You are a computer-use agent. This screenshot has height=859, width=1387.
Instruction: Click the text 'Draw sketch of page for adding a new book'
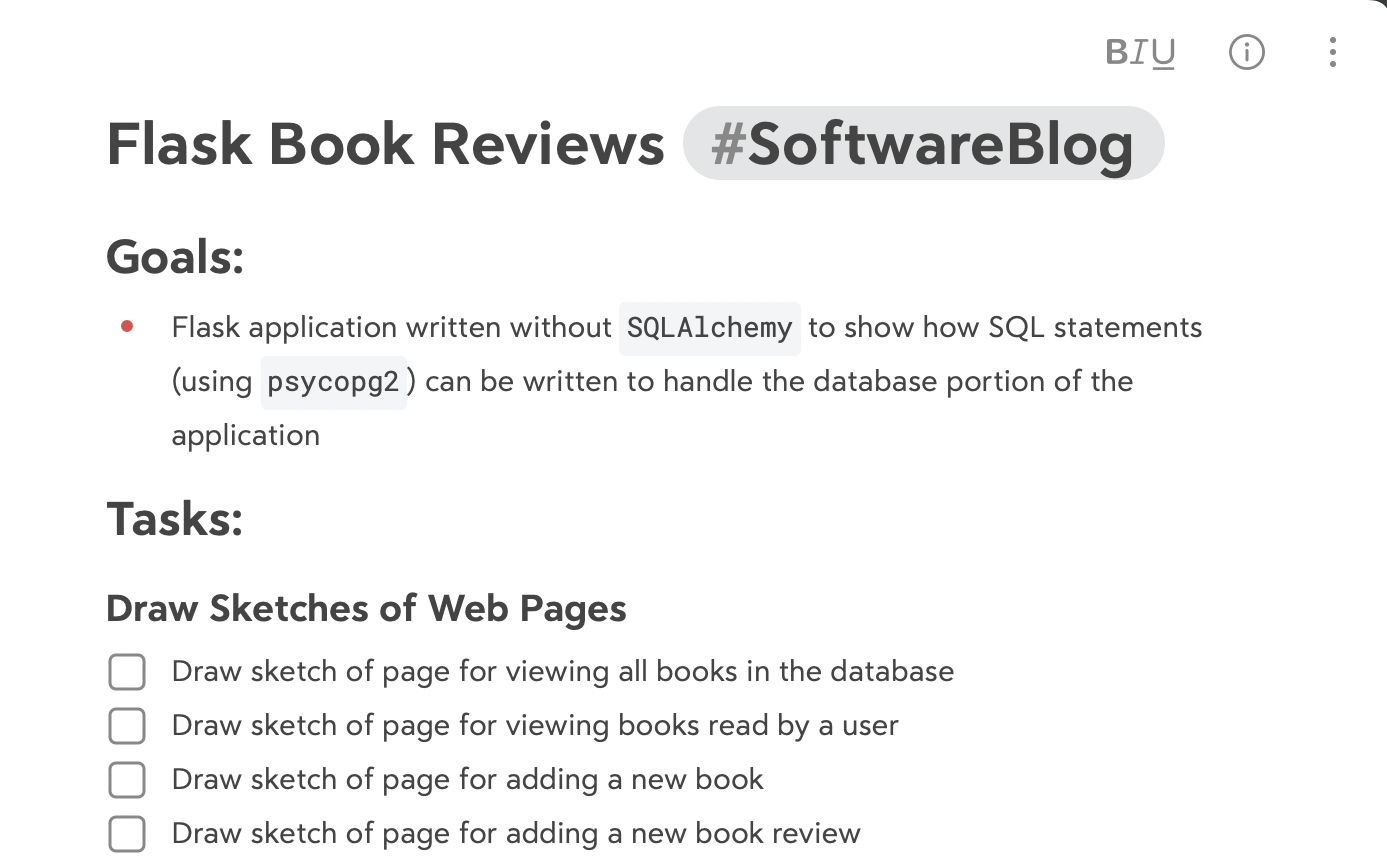[x=467, y=780]
